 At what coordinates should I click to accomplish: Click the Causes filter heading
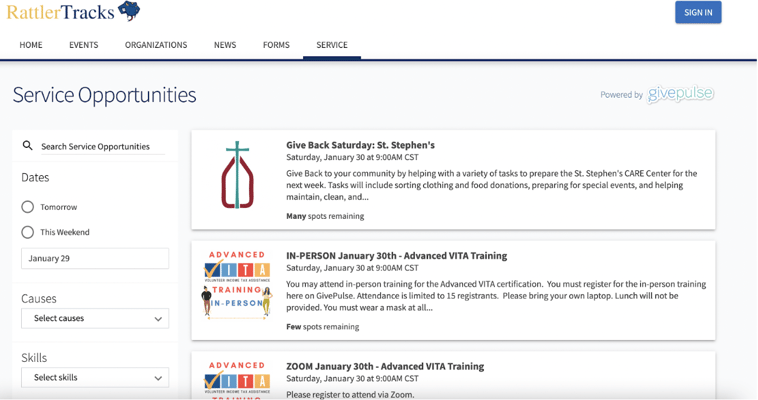point(39,298)
